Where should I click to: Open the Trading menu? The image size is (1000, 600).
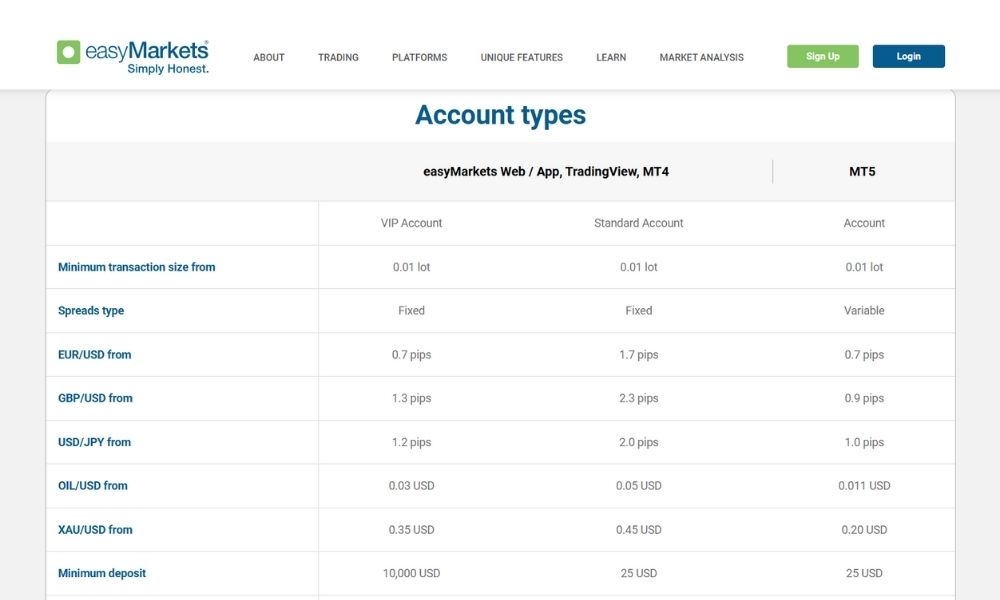click(x=338, y=58)
